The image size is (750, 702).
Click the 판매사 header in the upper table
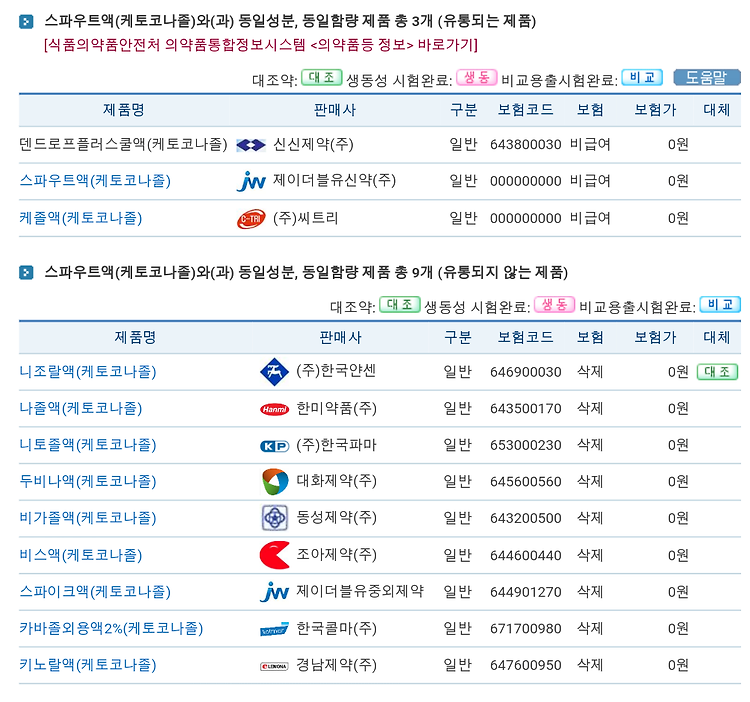click(335, 110)
